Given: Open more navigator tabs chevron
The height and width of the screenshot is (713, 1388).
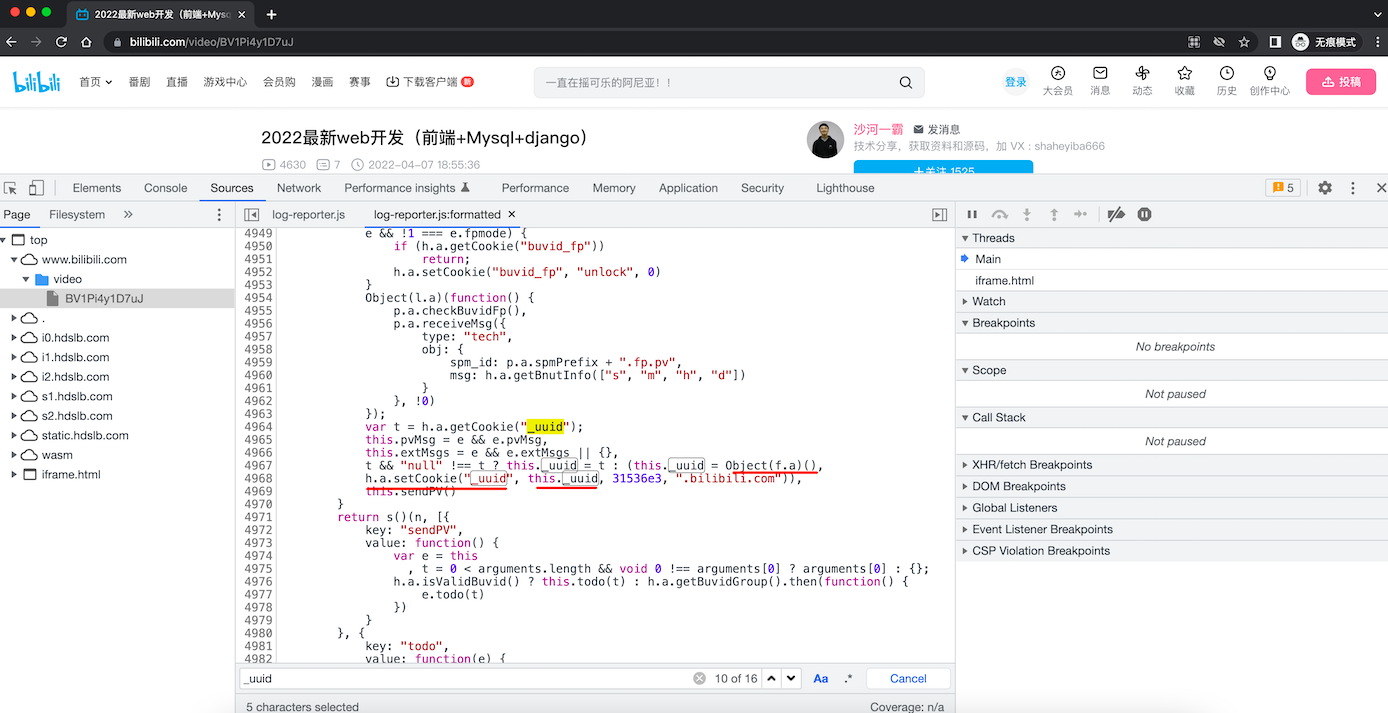Looking at the screenshot, I should (128, 214).
